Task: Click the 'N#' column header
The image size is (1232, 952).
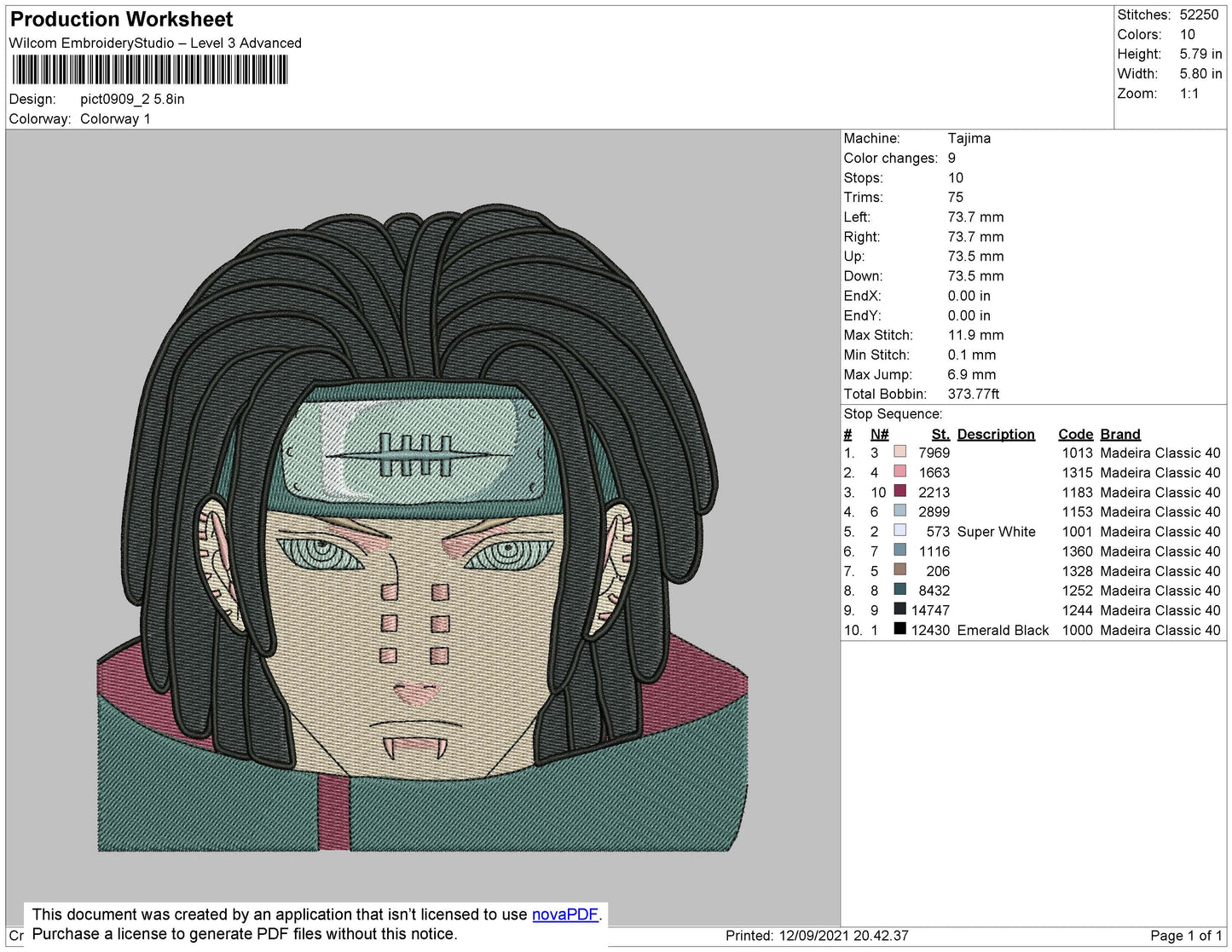Action: (x=880, y=434)
